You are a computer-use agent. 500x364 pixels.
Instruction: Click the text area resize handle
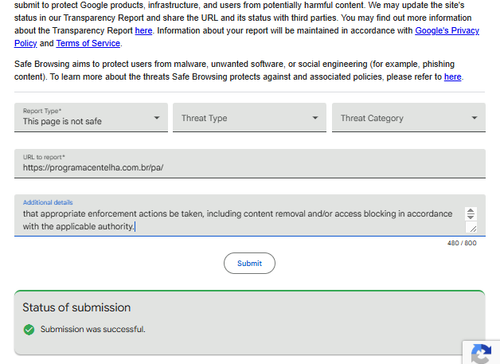(x=473, y=228)
